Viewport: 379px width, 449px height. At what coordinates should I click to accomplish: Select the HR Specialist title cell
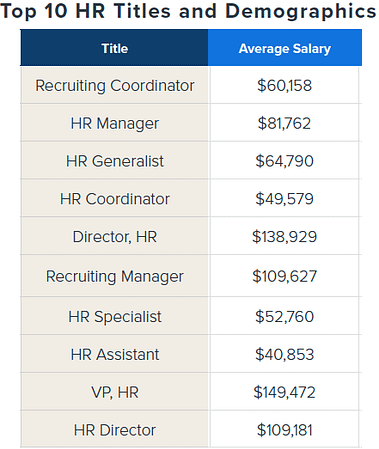[114, 316]
